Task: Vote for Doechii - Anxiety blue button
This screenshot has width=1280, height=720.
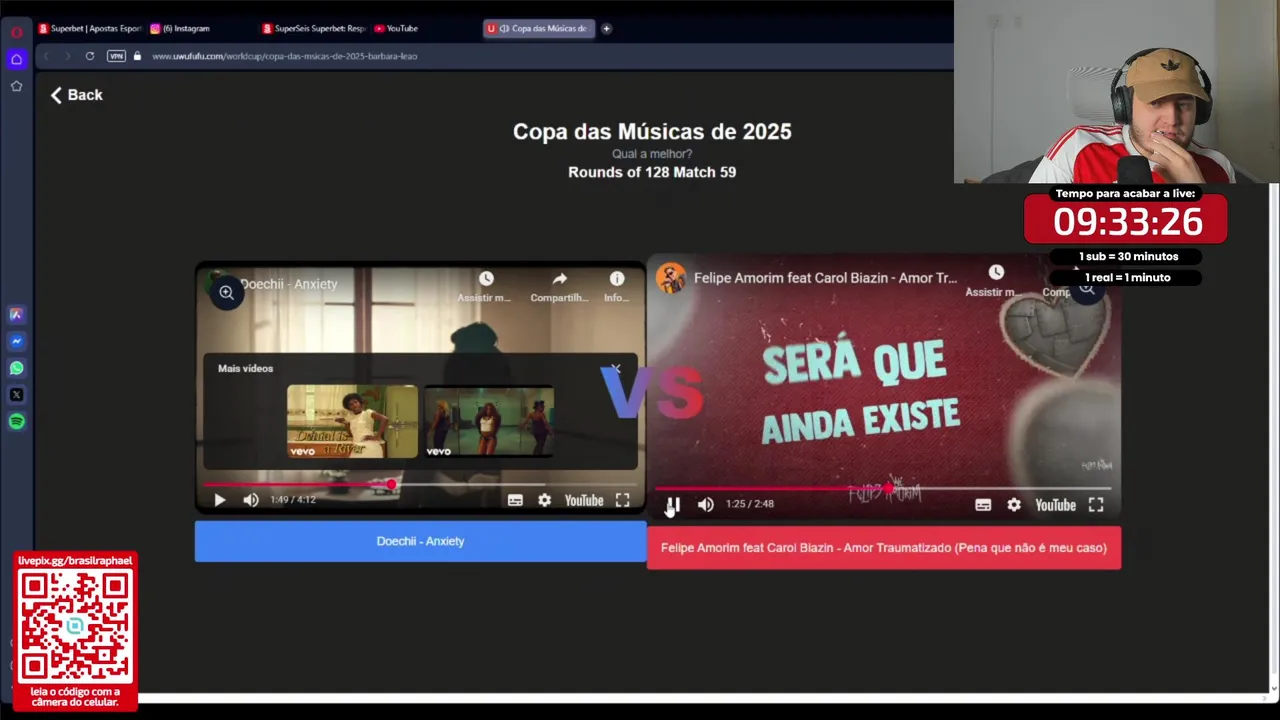Action: tap(420, 541)
